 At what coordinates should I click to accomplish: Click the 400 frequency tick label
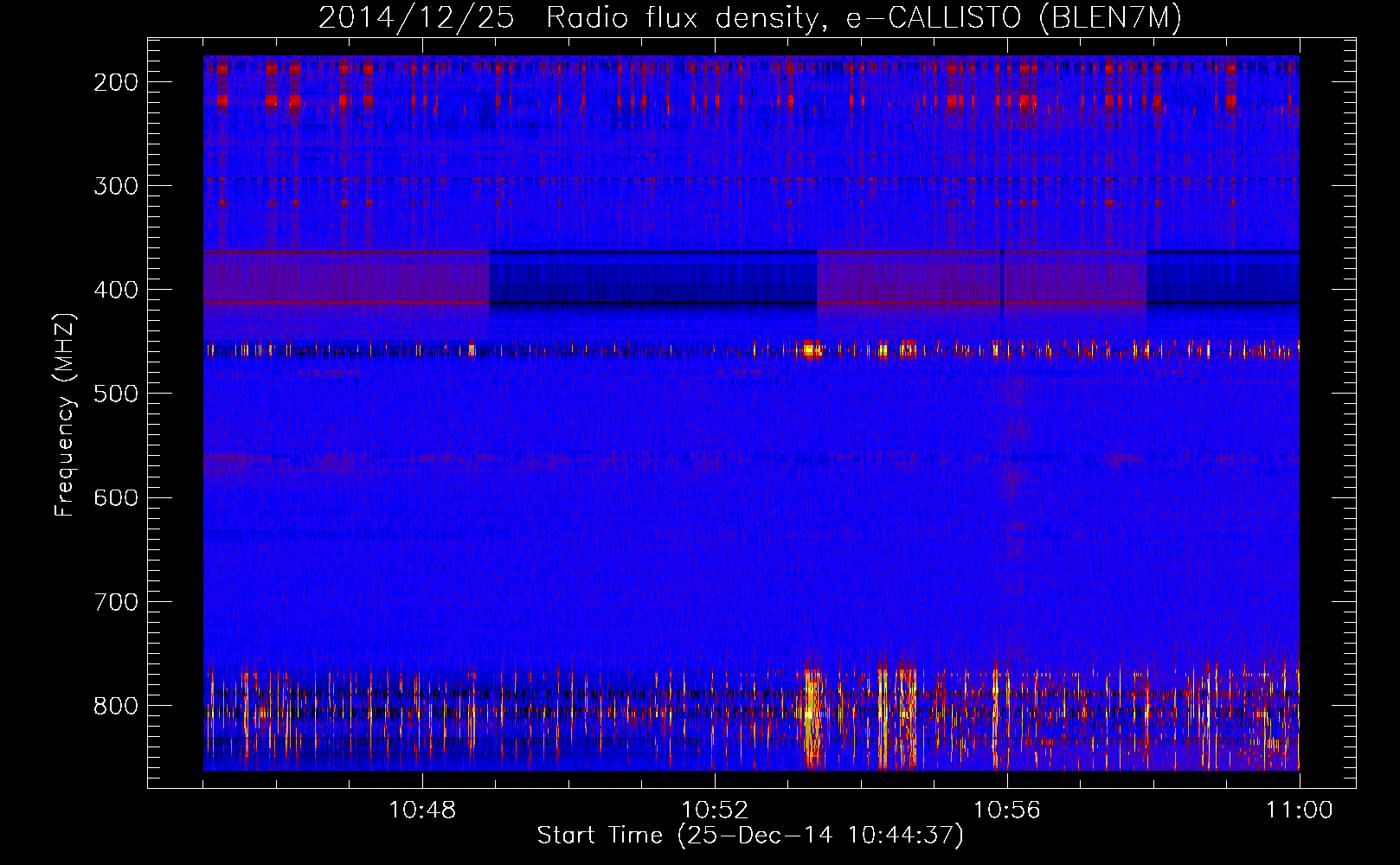click(x=116, y=290)
